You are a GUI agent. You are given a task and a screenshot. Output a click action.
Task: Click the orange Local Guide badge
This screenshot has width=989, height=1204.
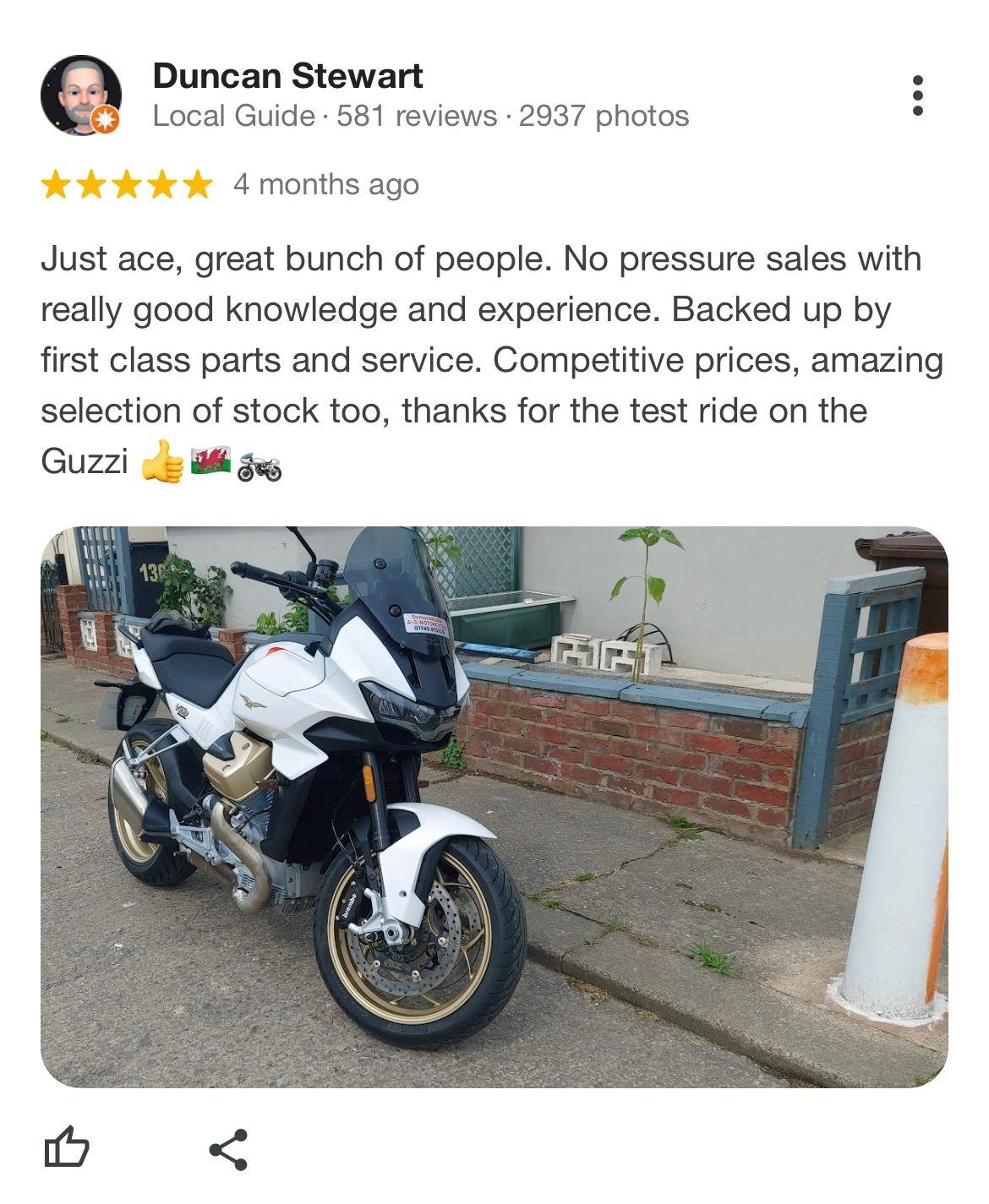[x=106, y=121]
